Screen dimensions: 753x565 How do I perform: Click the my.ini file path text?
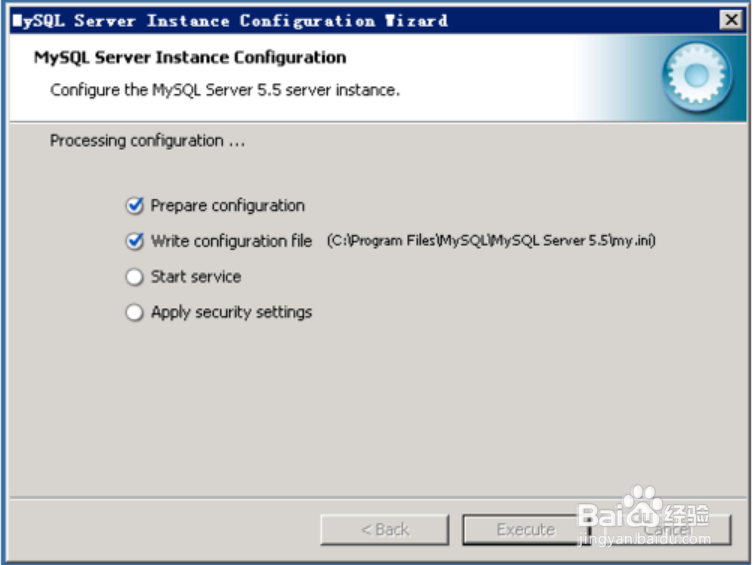491,242
